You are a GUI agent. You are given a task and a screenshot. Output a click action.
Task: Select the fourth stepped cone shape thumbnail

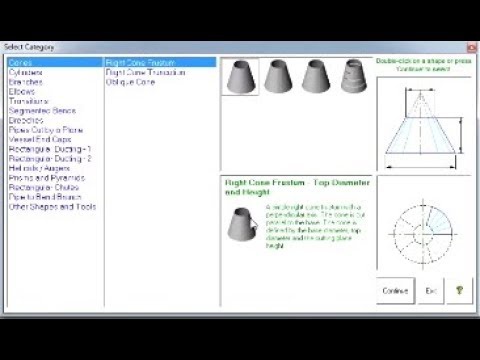pos(354,77)
